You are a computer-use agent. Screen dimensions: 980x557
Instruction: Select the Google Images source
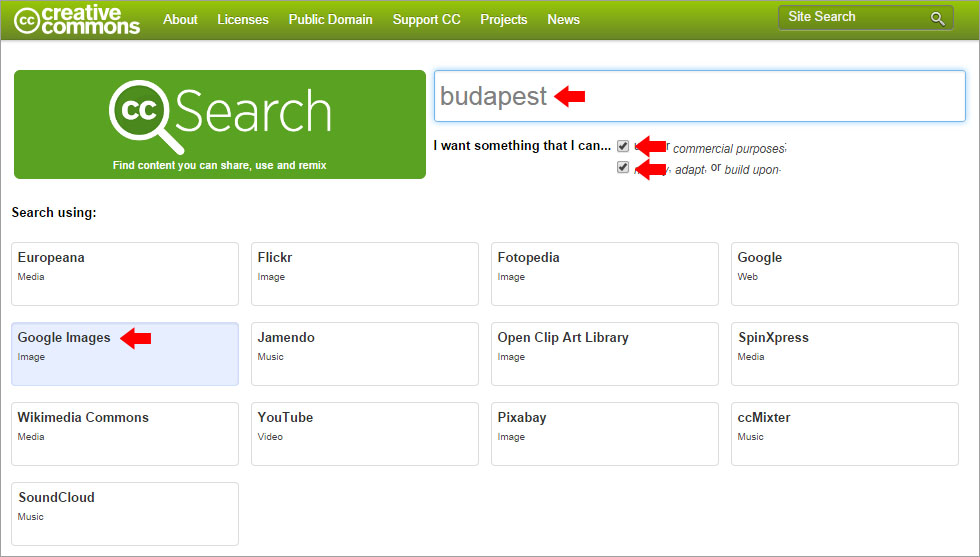pos(125,354)
